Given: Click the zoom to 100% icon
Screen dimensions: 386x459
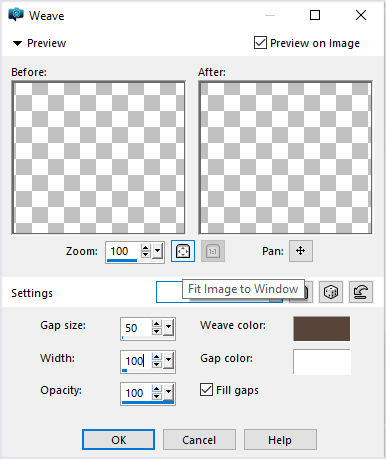Looking at the screenshot, I should pos(213,251).
